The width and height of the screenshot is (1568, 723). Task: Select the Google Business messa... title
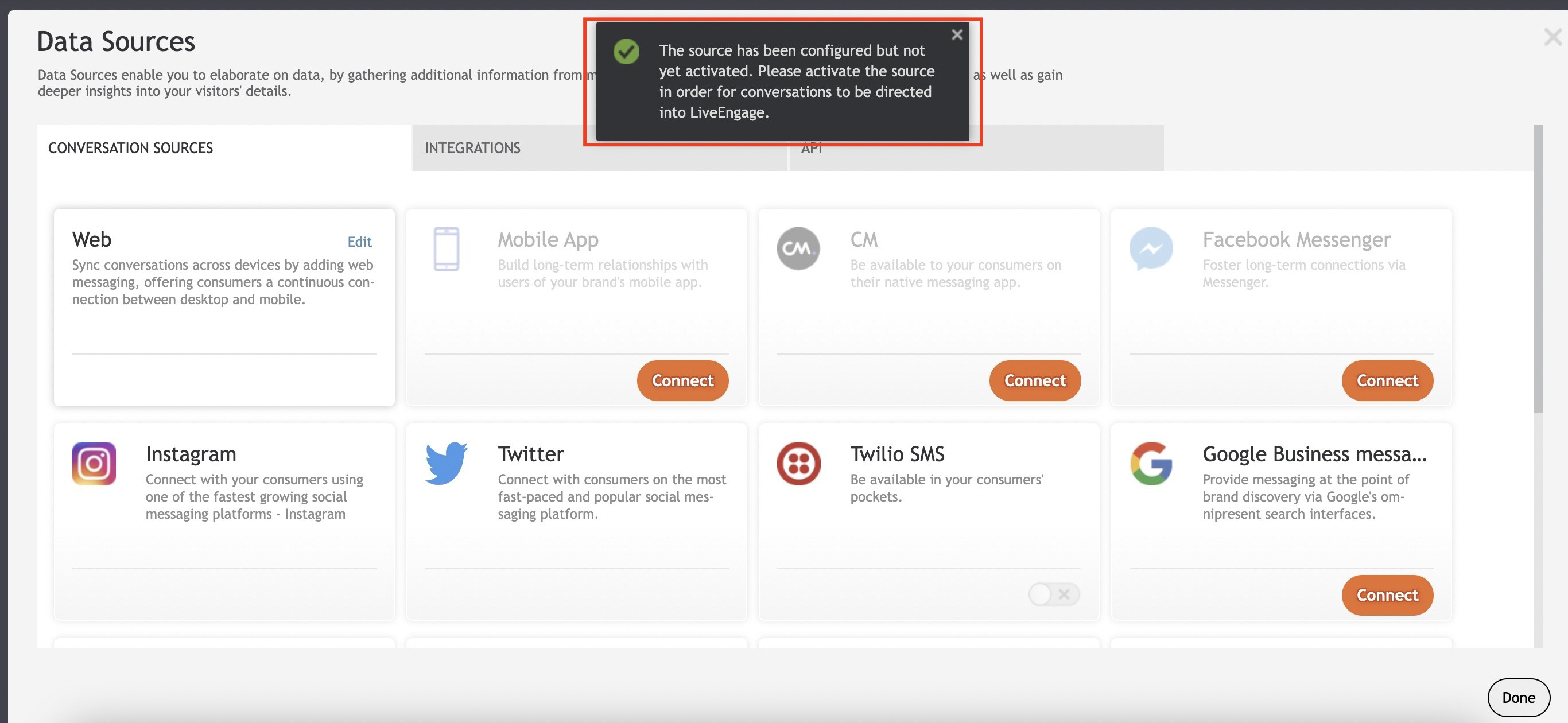[x=1314, y=454]
